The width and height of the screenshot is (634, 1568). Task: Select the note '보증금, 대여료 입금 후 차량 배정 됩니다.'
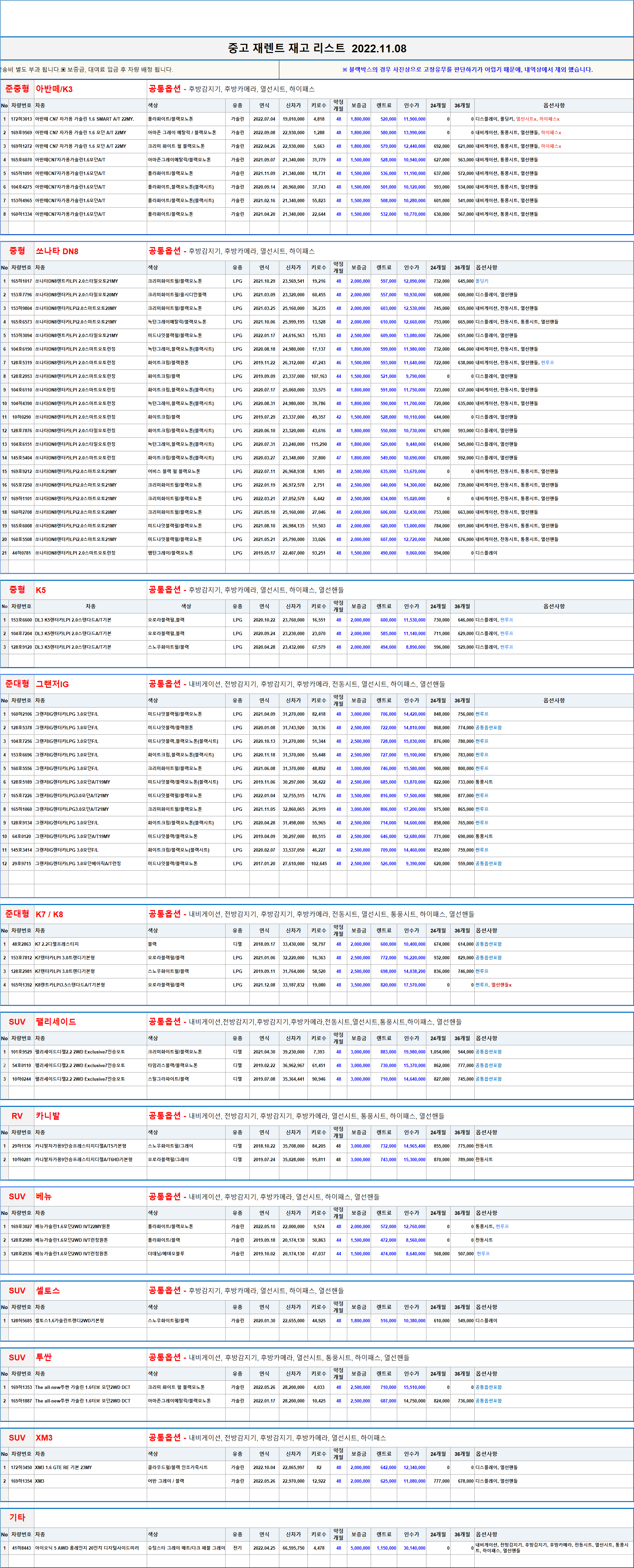click(x=120, y=70)
